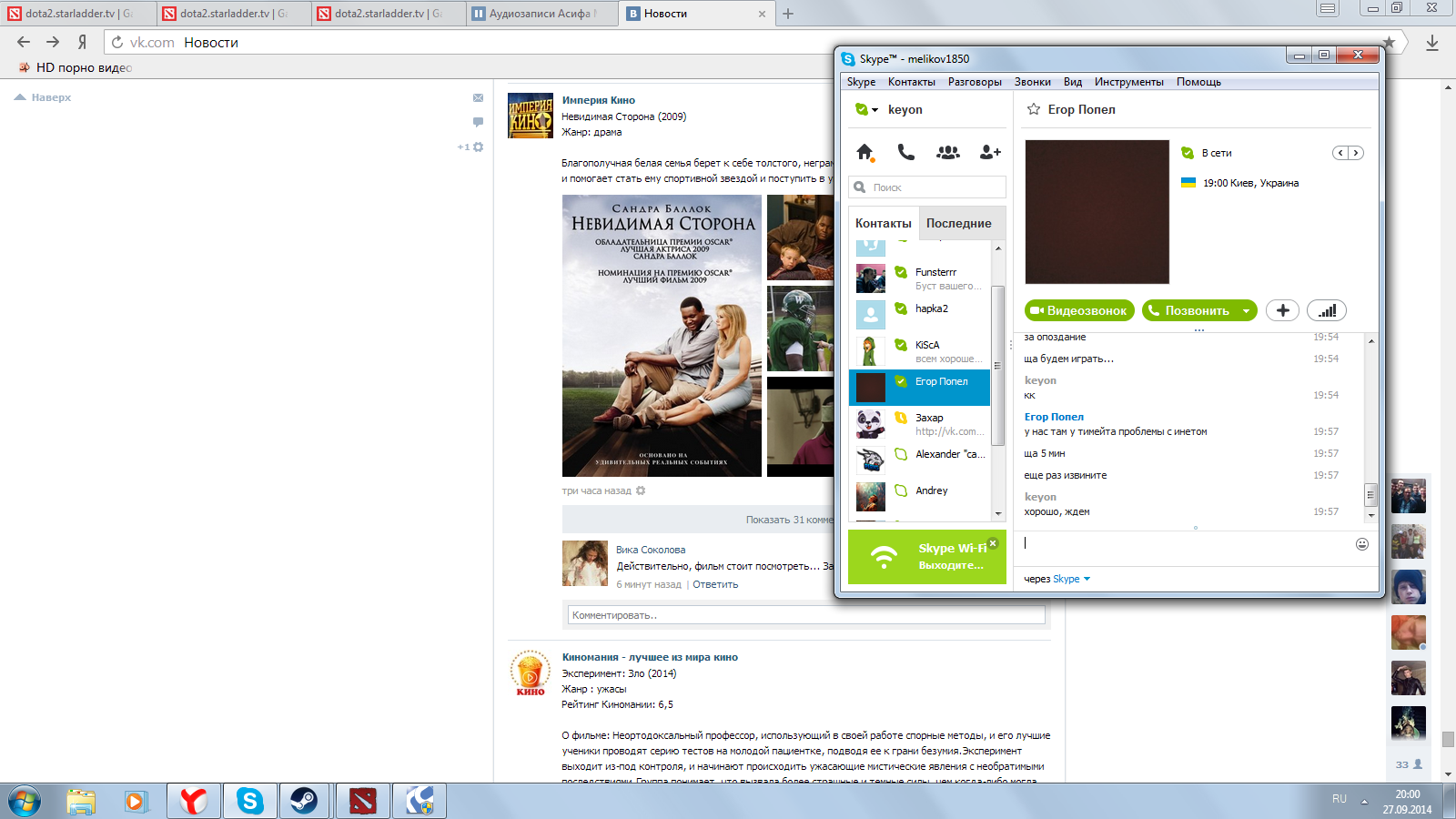Select the Andrey contact
This screenshot has height=819, width=1456.
(x=919, y=497)
